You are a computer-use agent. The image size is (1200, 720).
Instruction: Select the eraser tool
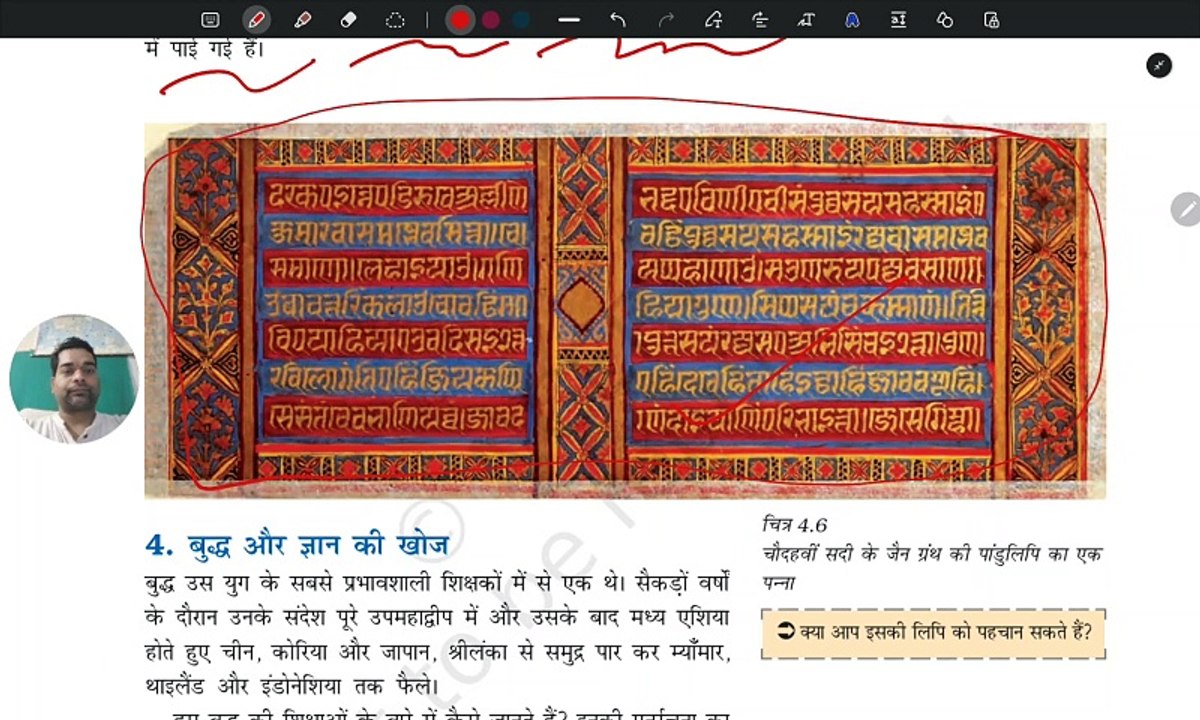click(348, 19)
